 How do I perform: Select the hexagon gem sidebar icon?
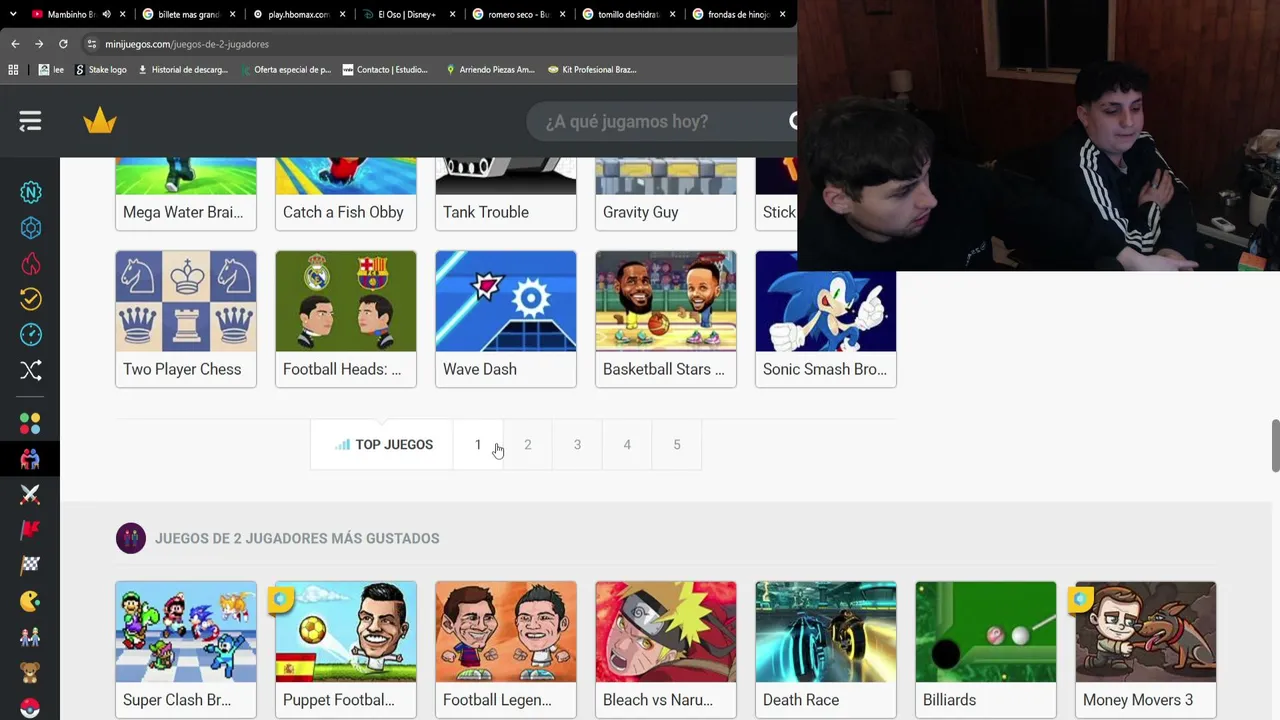click(31, 228)
